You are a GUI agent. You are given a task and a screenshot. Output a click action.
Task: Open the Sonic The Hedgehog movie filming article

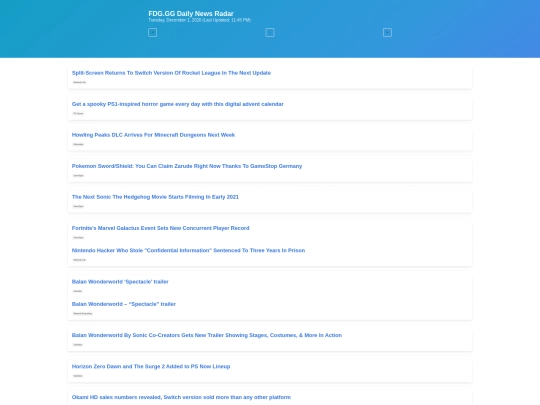(155, 197)
